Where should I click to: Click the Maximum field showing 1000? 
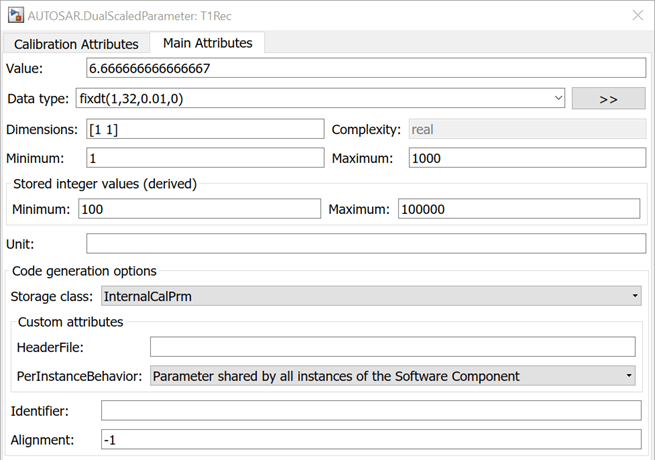(x=527, y=158)
